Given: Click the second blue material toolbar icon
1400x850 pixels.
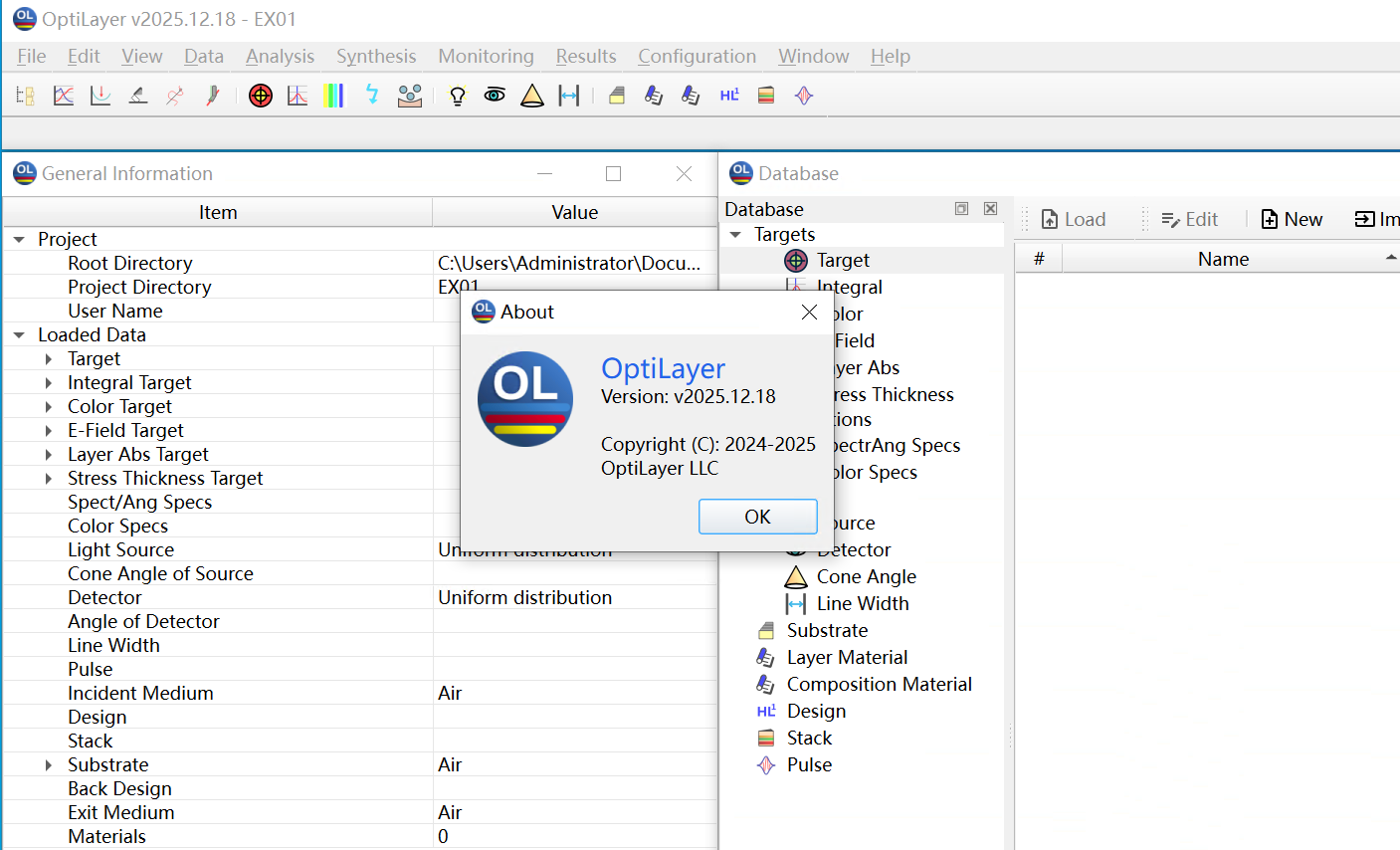Looking at the screenshot, I should point(691,96).
